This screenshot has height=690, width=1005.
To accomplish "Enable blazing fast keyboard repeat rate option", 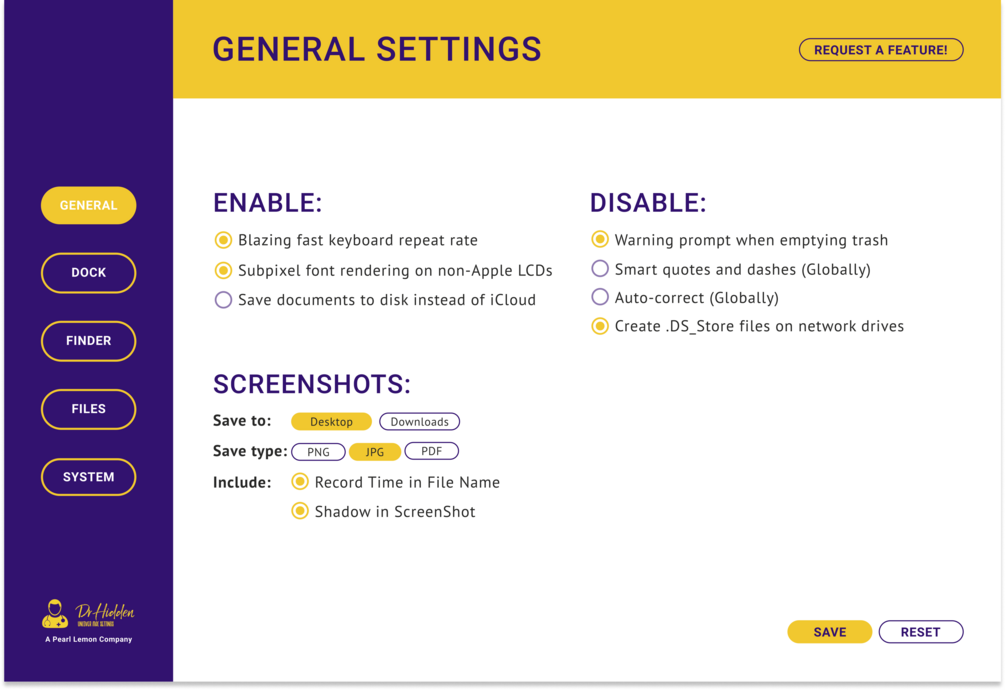I will (x=224, y=240).
